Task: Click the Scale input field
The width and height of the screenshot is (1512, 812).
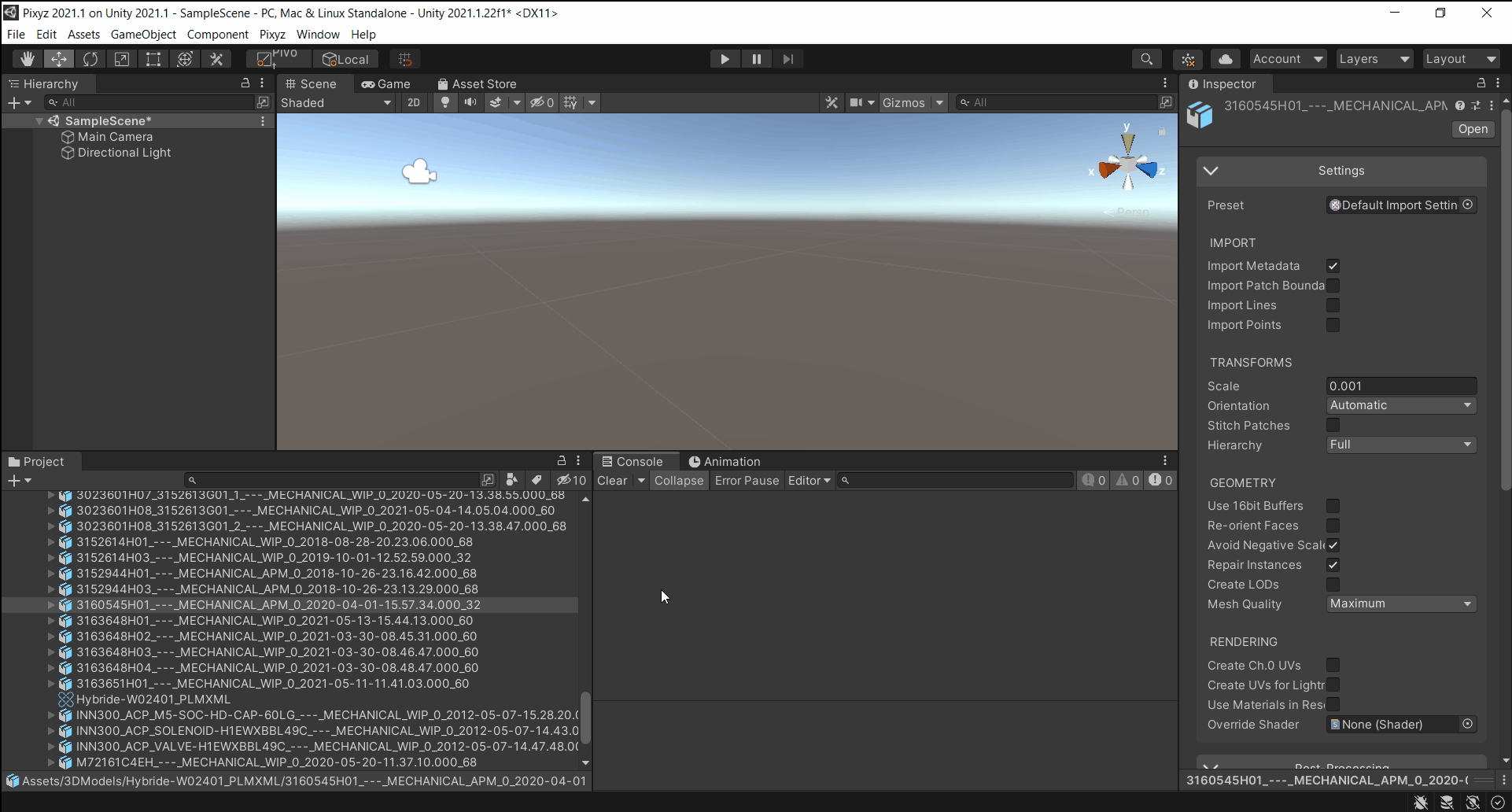Action: point(1400,386)
